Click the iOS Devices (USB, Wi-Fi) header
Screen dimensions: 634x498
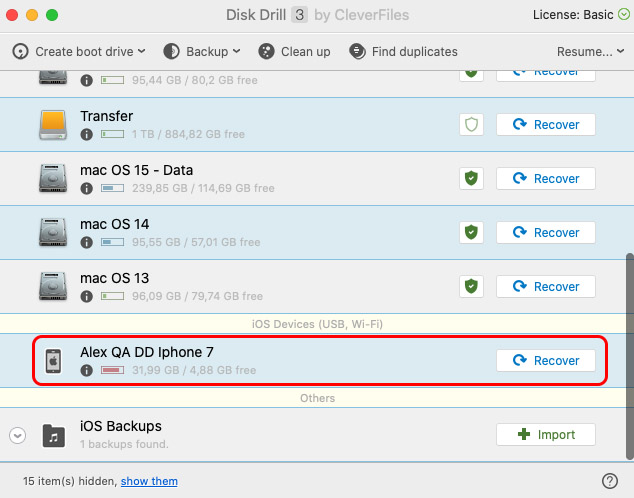317,324
